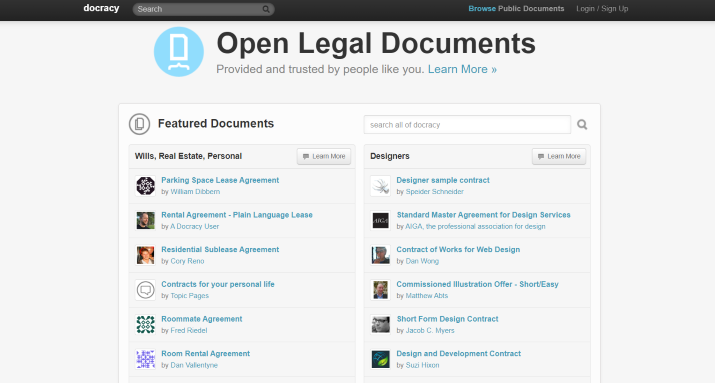The width and height of the screenshot is (715, 383).
Task: Focus the 'search all of docracy' field
Action: [467, 124]
